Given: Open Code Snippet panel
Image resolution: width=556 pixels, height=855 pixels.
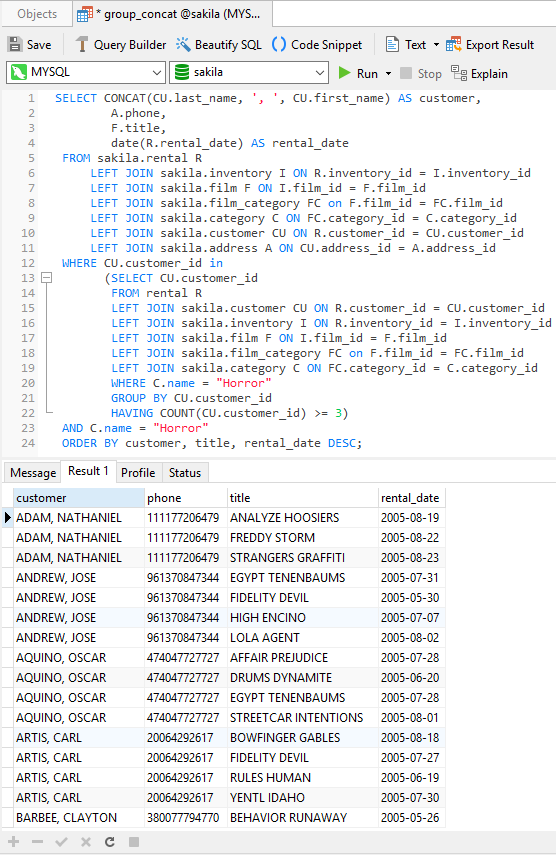Looking at the screenshot, I should tap(317, 45).
